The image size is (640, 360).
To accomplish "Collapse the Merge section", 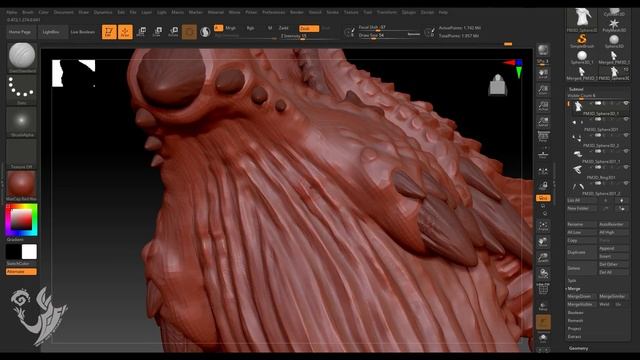I will (x=574, y=289).
